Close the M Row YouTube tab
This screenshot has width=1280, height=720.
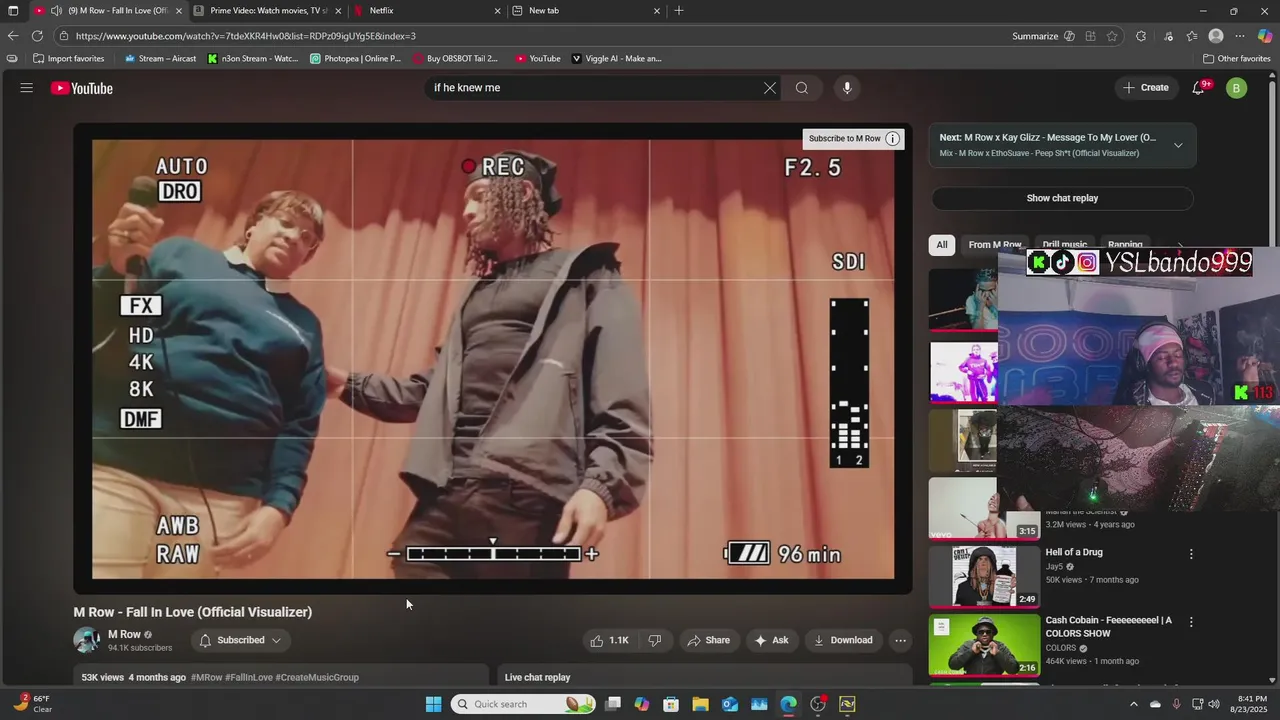click(179, 11)
